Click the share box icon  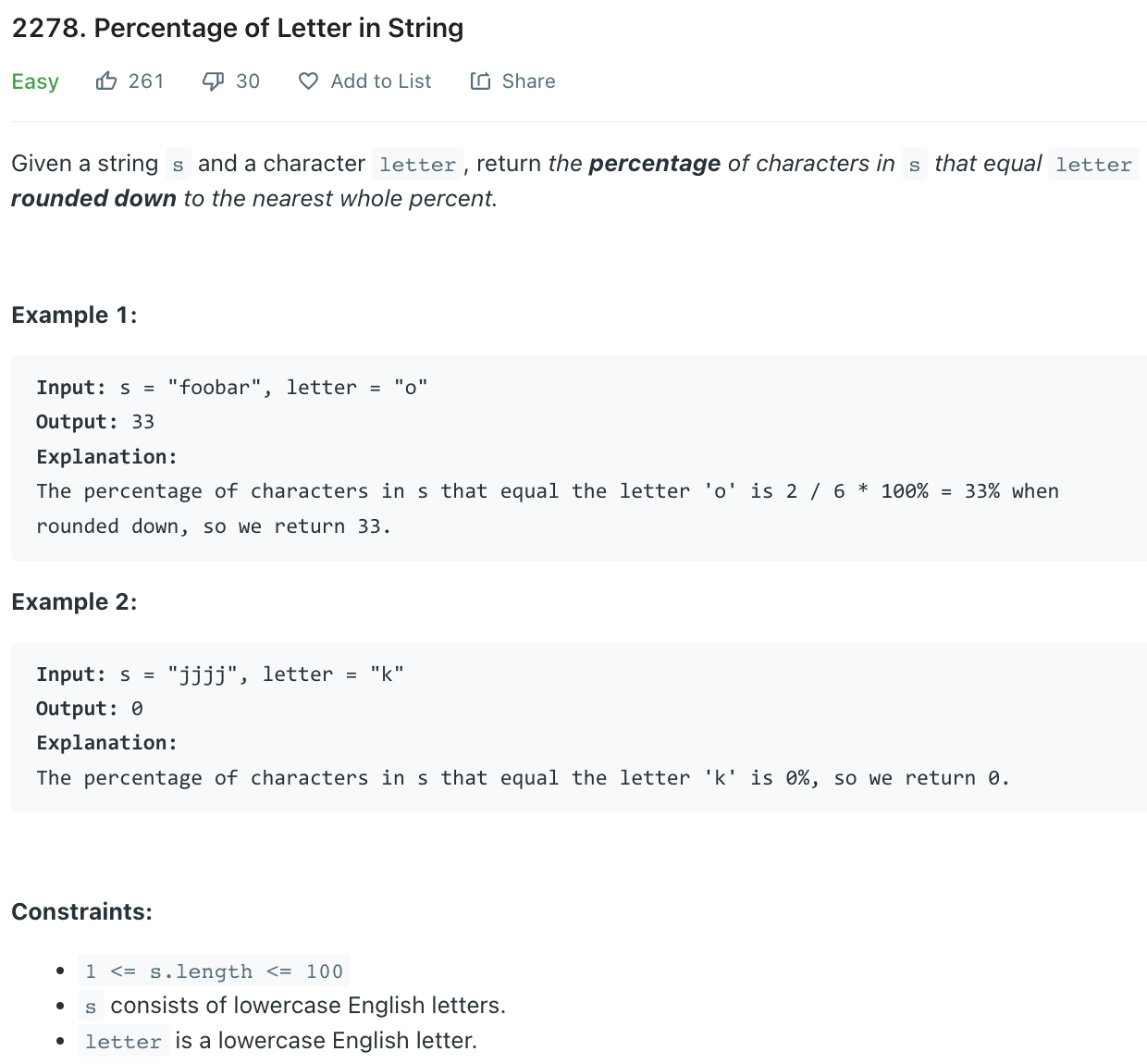click(x=480, y=81)
